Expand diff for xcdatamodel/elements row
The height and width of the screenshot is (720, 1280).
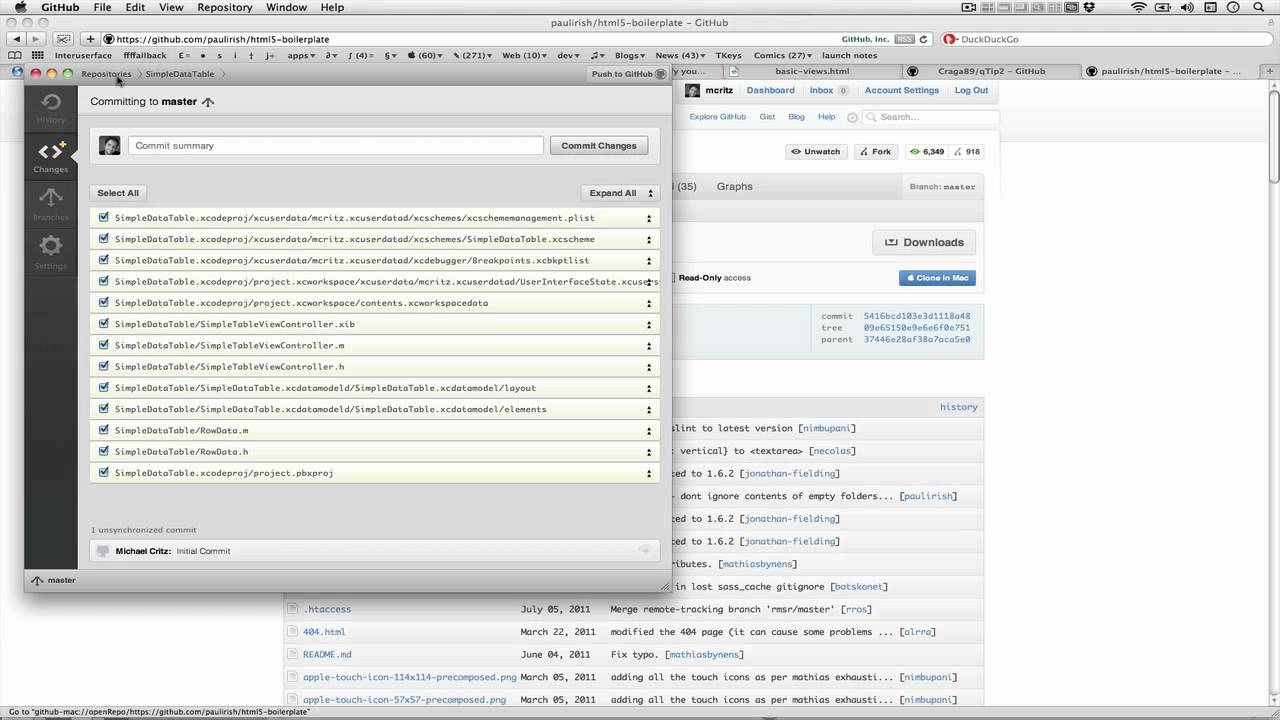tap(649, 409)
